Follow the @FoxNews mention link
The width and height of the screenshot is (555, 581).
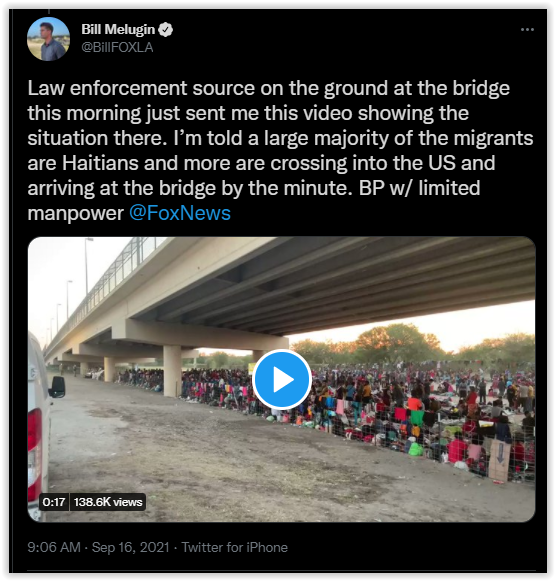pyautogui.click(x=180, y=213)
